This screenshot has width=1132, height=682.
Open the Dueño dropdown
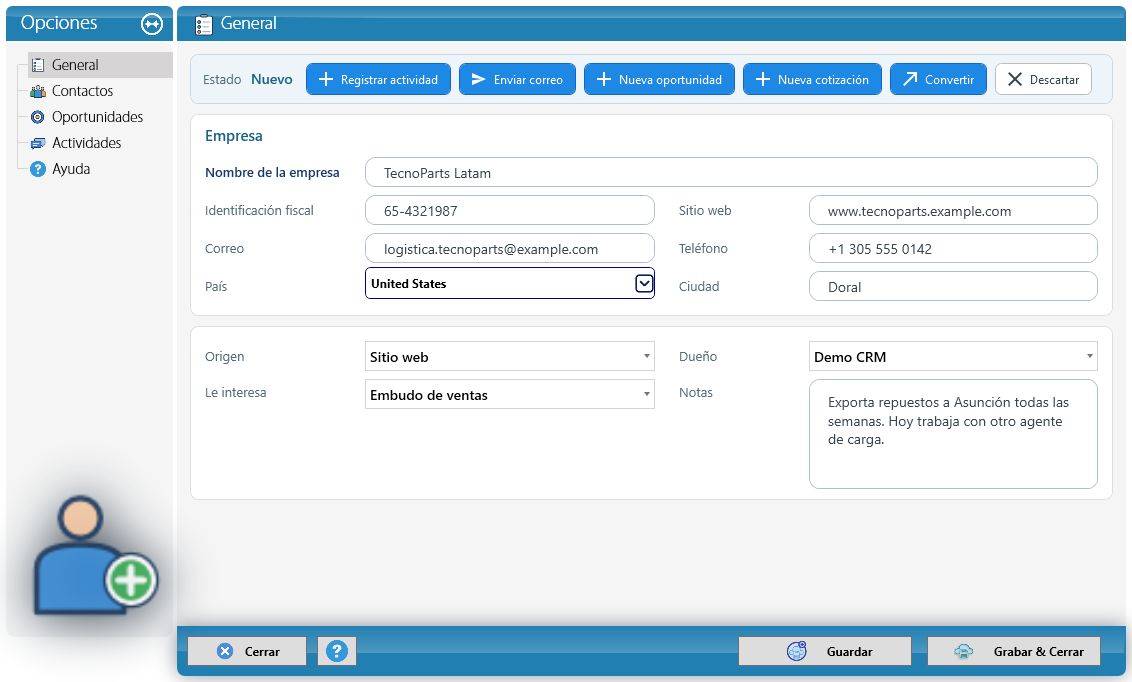[x=1089, y=357]
